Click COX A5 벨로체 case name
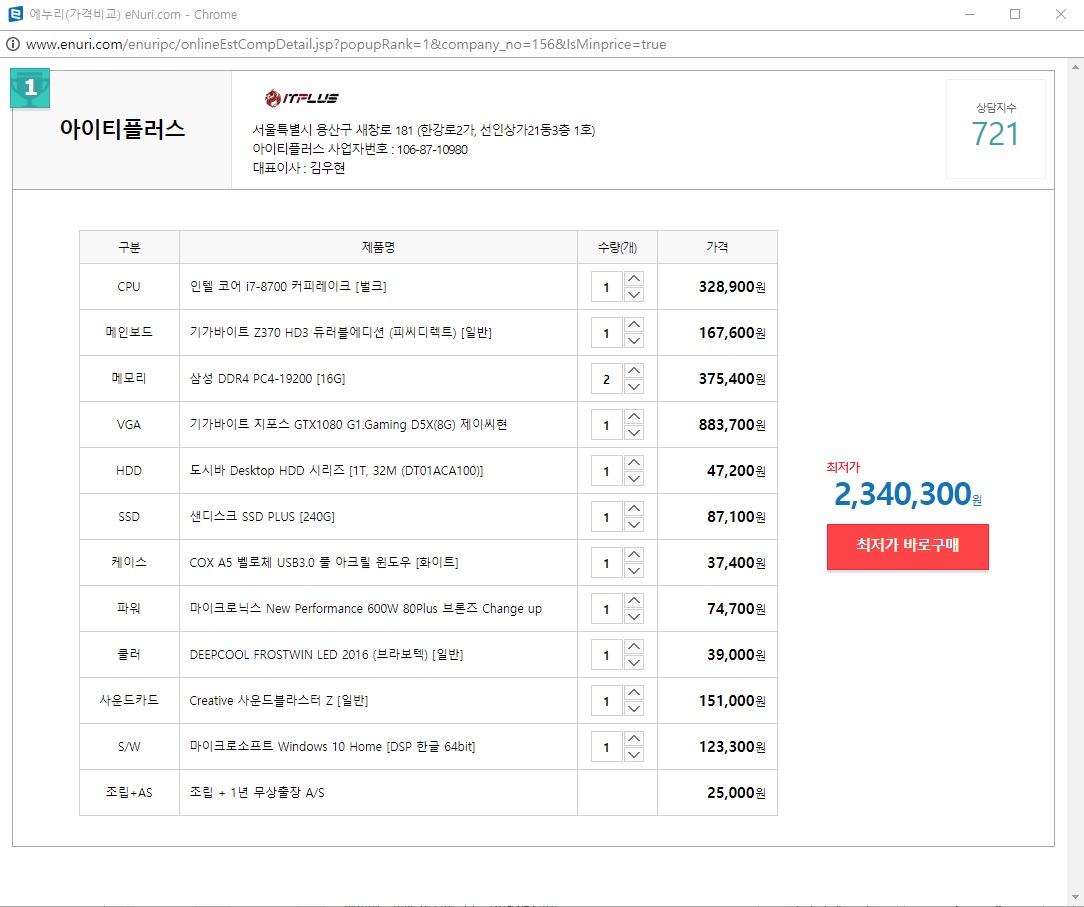The height and width of the screenshot is (907, 1084). click(x=324, y=563)
